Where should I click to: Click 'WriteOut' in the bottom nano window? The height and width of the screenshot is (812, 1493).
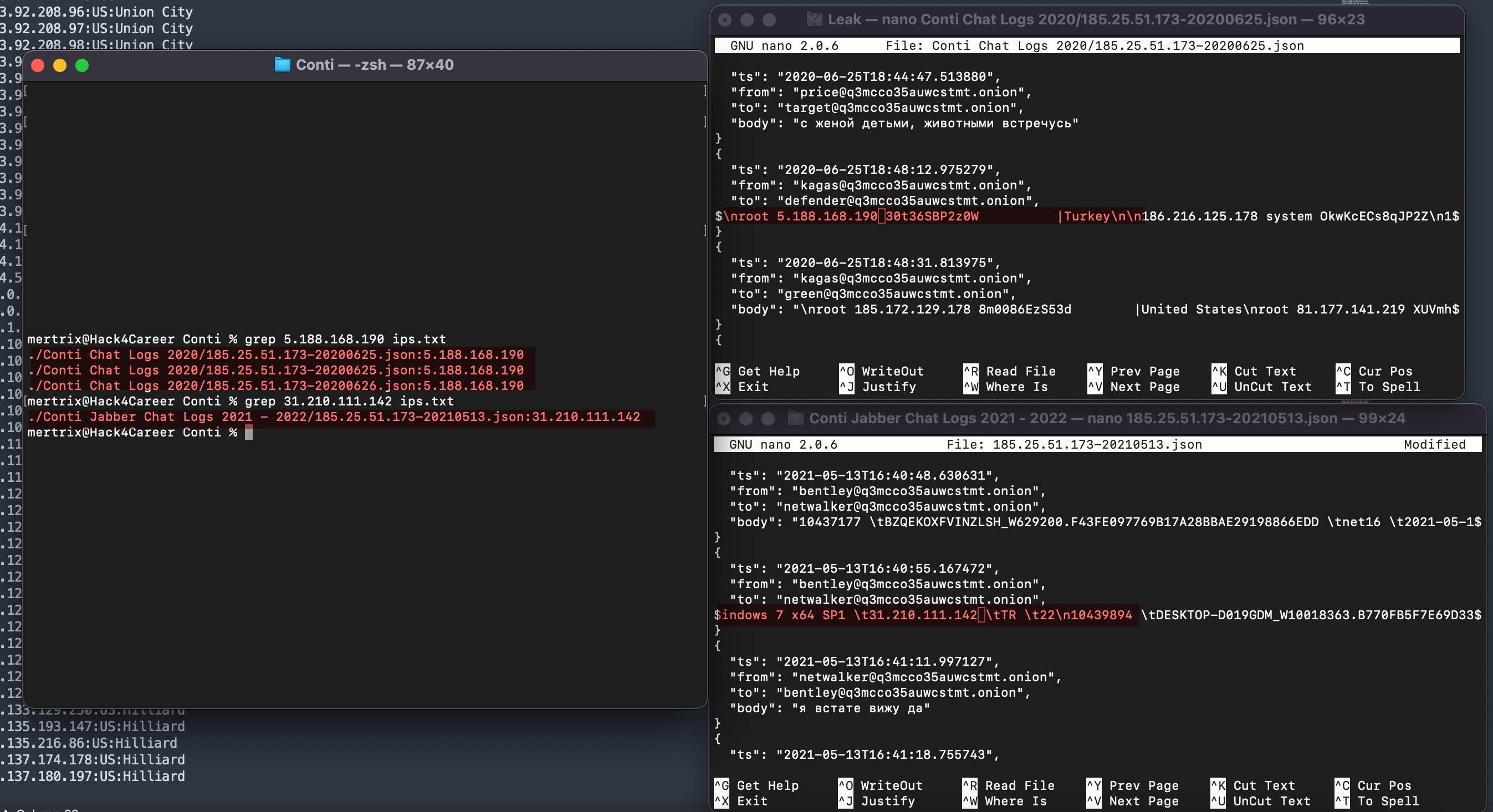[891, 785]
